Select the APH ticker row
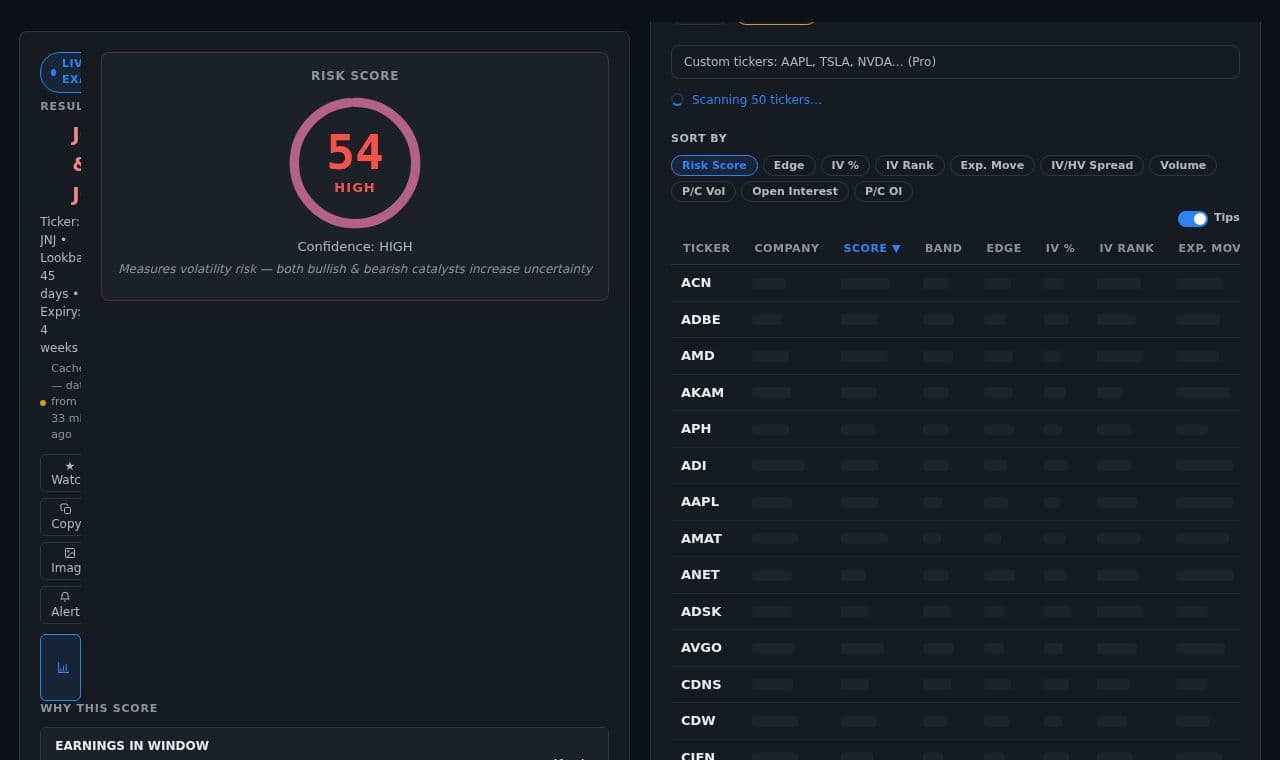Viewport: 1280px width, 760px height. click(955, 429)
